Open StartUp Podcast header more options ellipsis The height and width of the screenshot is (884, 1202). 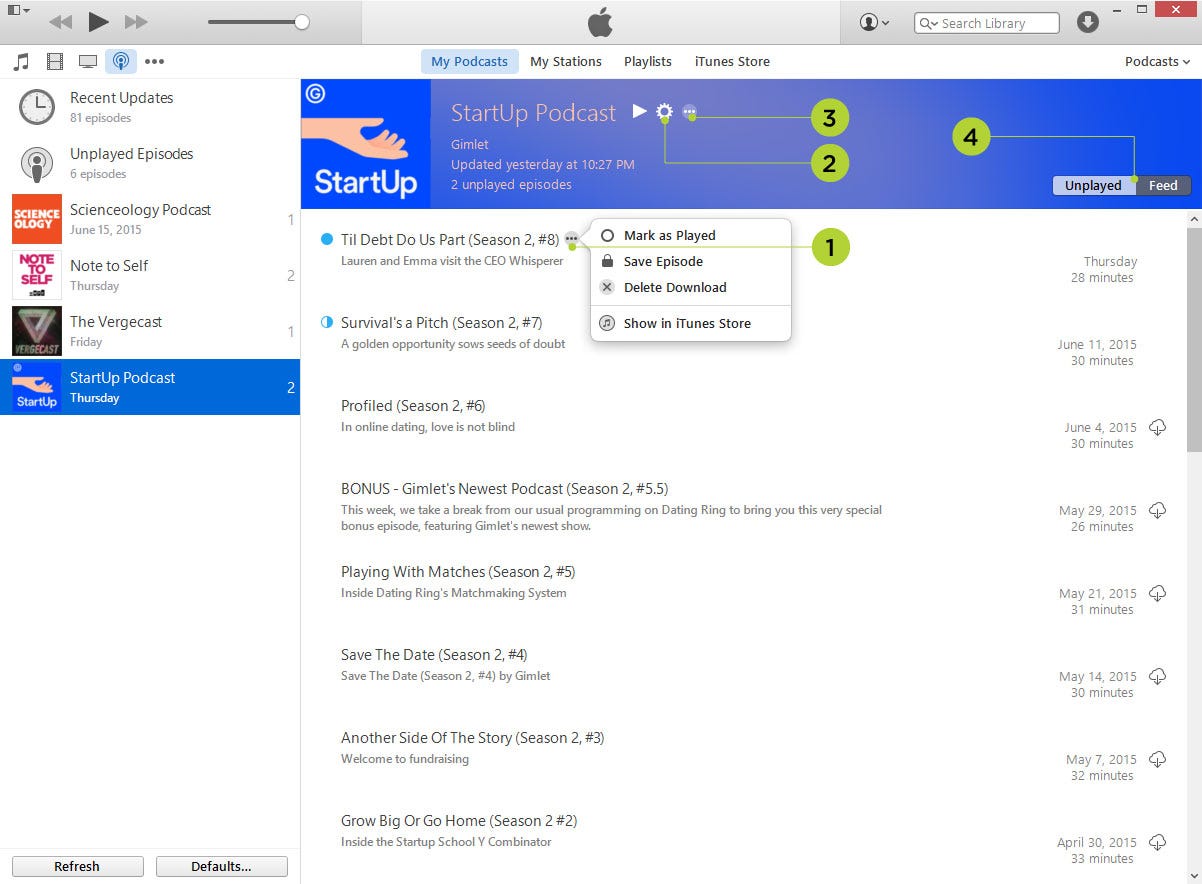tap(690, 113)
